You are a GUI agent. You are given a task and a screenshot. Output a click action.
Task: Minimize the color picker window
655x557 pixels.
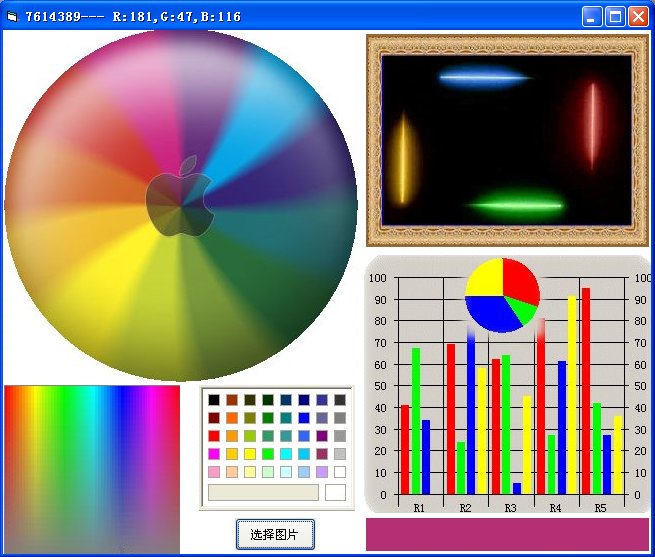pos(592,17)
